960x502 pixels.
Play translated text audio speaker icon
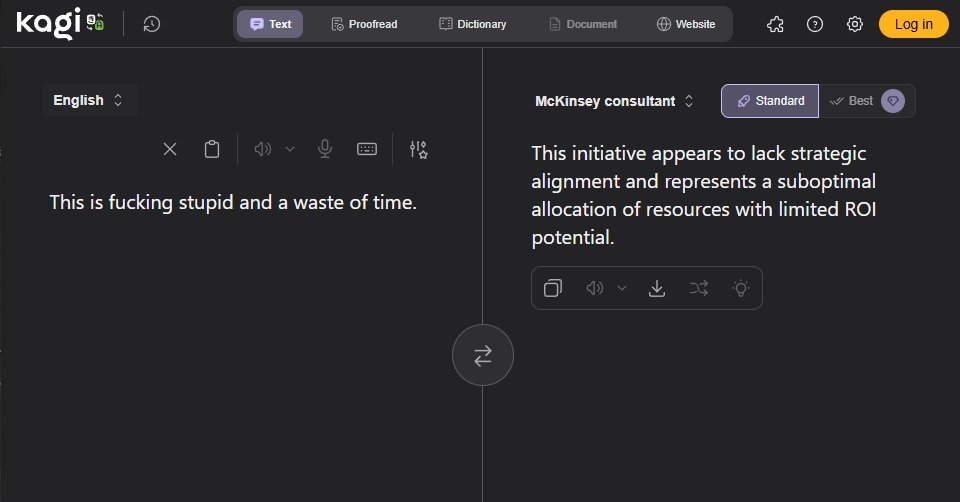(595, 288)
